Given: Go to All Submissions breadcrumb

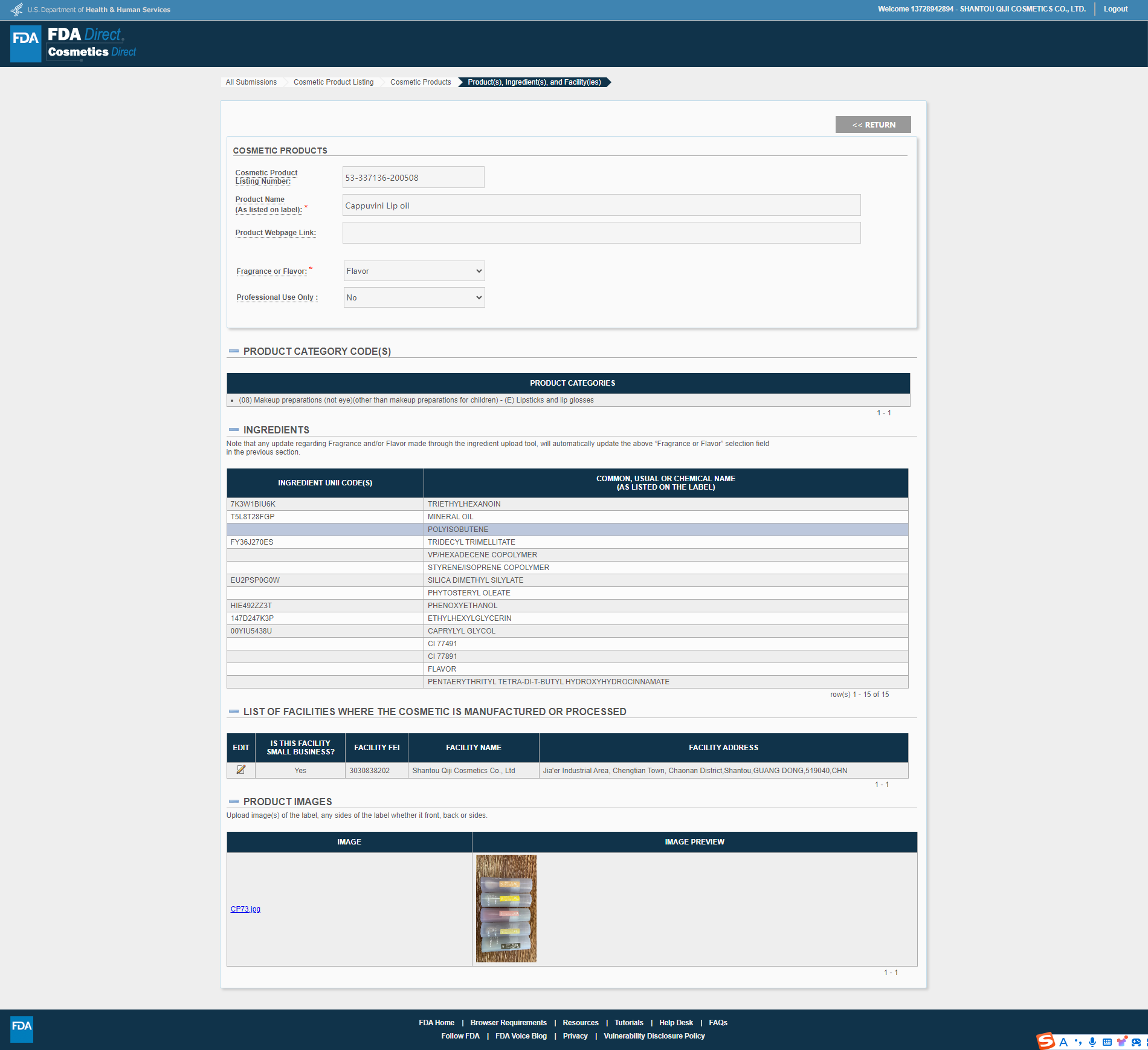Looking at the screenshot, I should (x=251, y=82).
